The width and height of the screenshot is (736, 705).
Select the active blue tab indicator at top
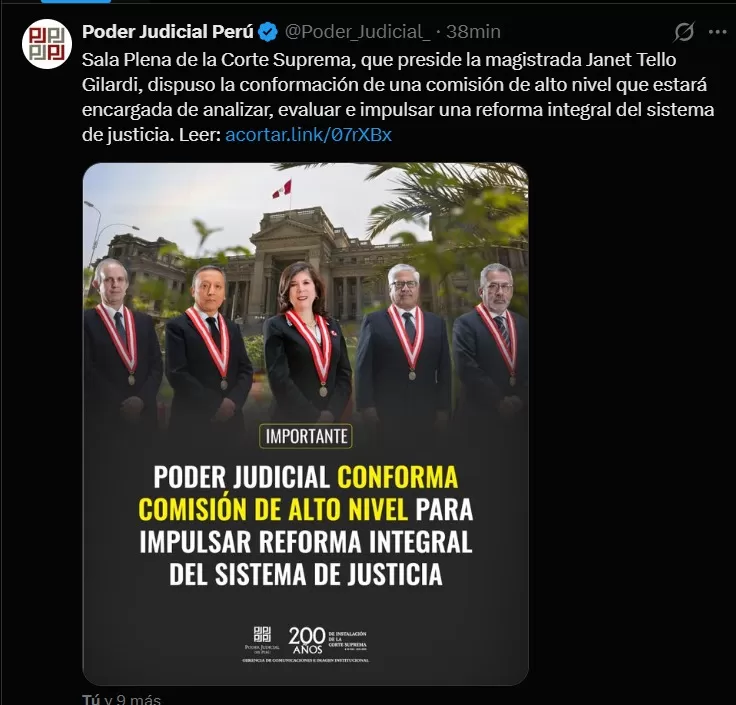76,1
